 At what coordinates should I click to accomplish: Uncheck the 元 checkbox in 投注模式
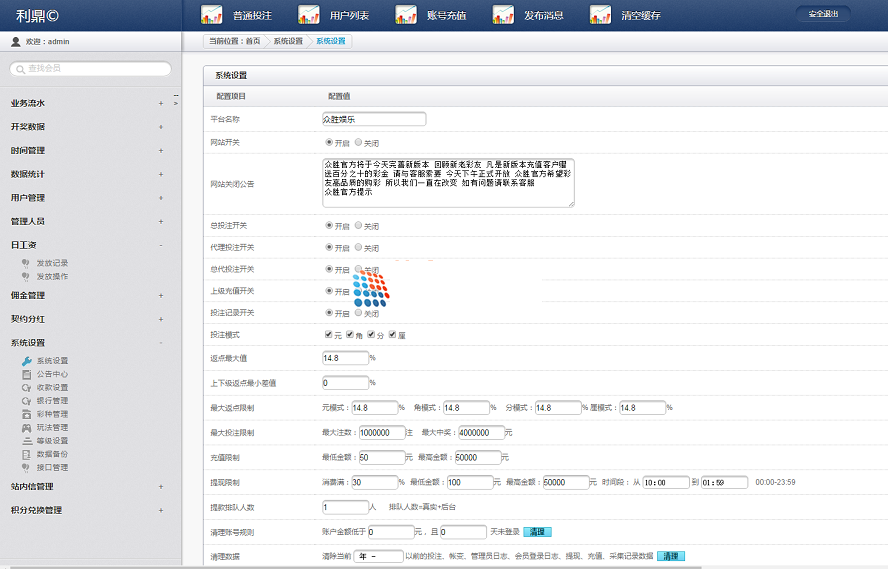click(x=329, y=334)
